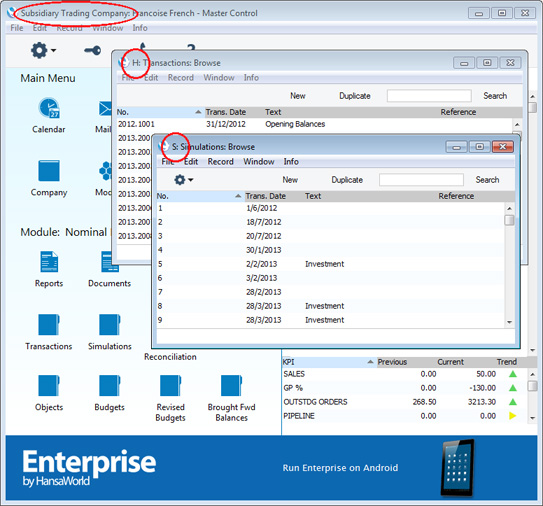543x506 pixels.
Task: Click scroll up arrow in Simulations list
Action: pyautogui.click(x=509, y=208)
